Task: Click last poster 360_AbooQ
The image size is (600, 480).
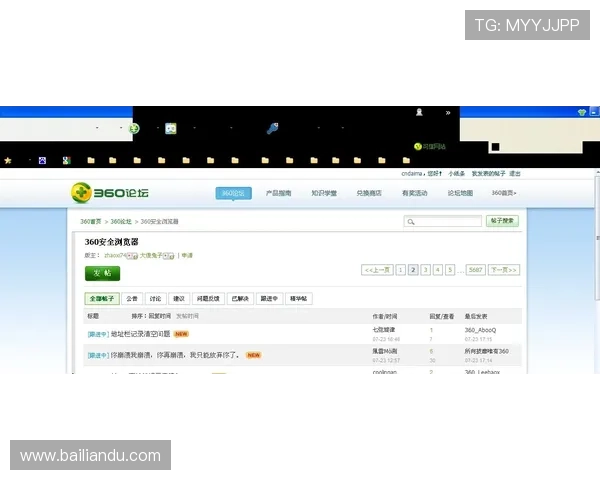Action: coord(480,330)
